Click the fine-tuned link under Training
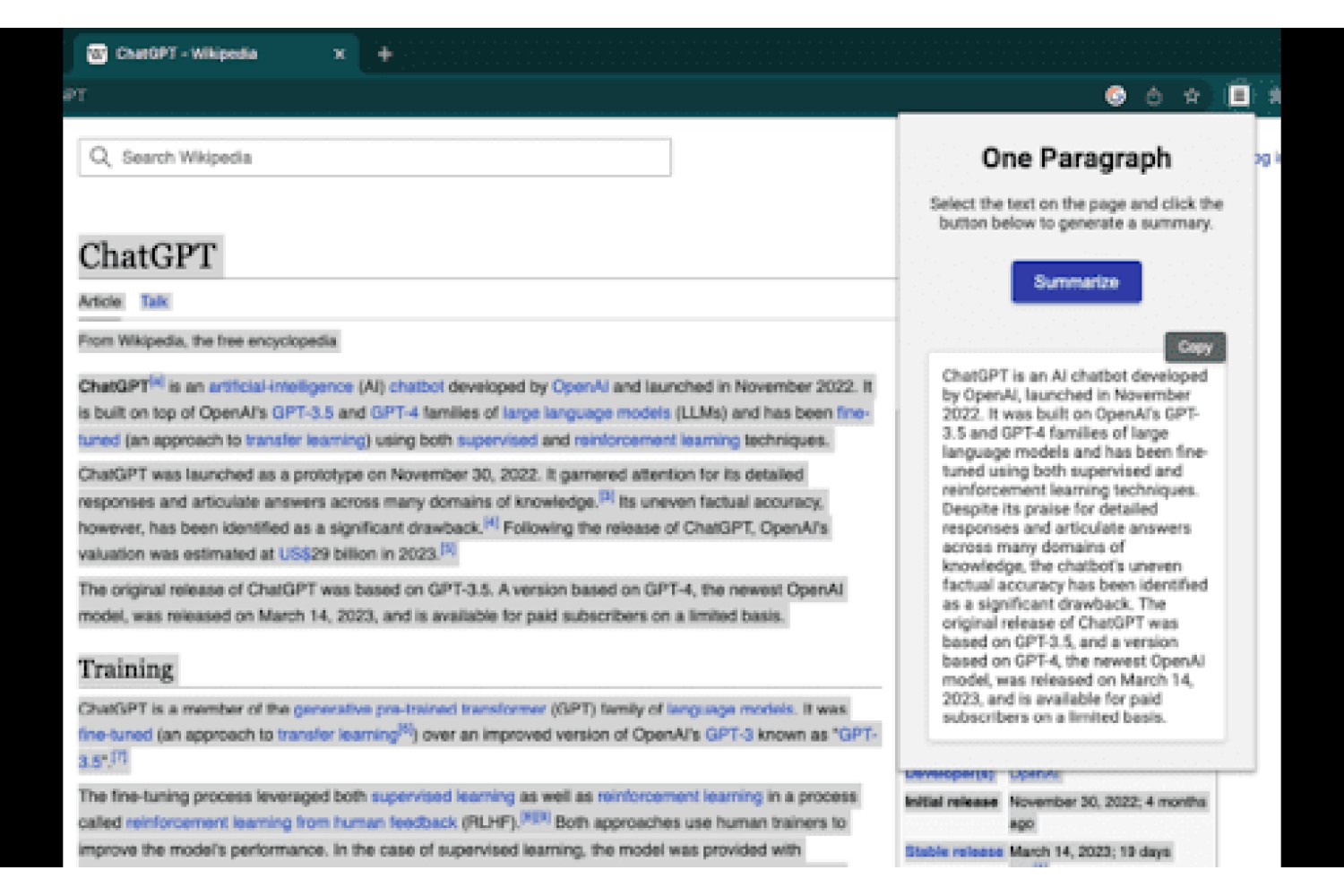This screenshot has width=1344, height=896. 116,735
